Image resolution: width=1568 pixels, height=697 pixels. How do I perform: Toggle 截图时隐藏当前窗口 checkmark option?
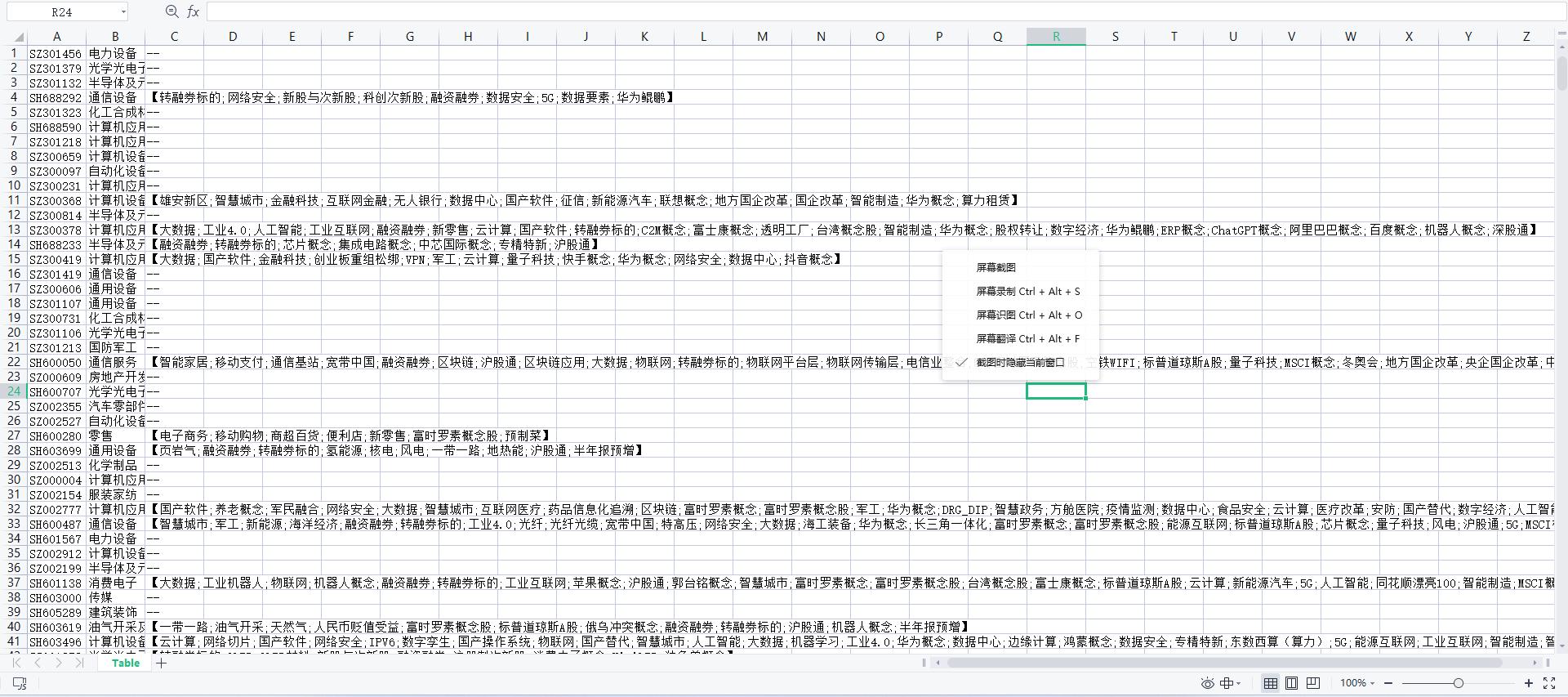coord(1021,362)
